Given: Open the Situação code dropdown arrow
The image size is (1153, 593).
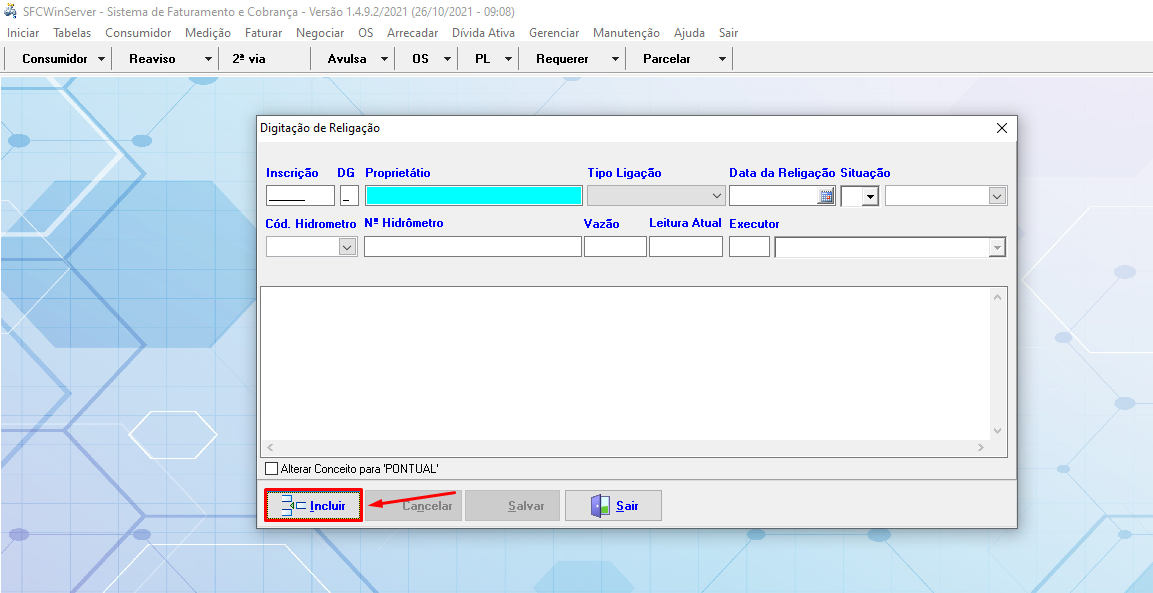Looking at the screenshot, I should (870, 196).
